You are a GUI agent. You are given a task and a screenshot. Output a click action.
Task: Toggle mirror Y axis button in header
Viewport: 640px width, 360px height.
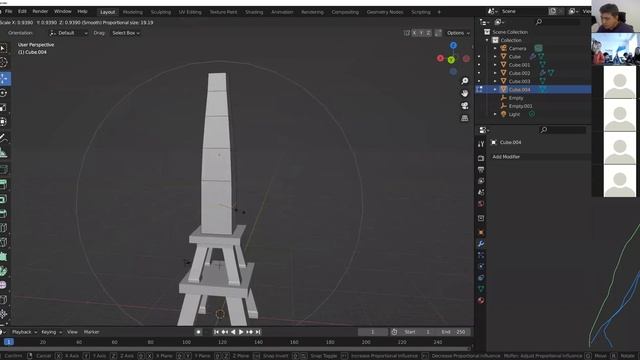421,33
